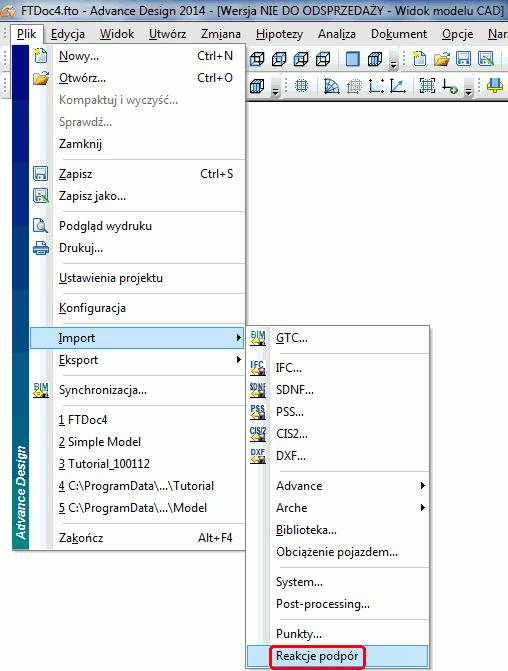508x671 pixels.
Task: Select the third cube view icon in toolbar
Action: [300, 59]
